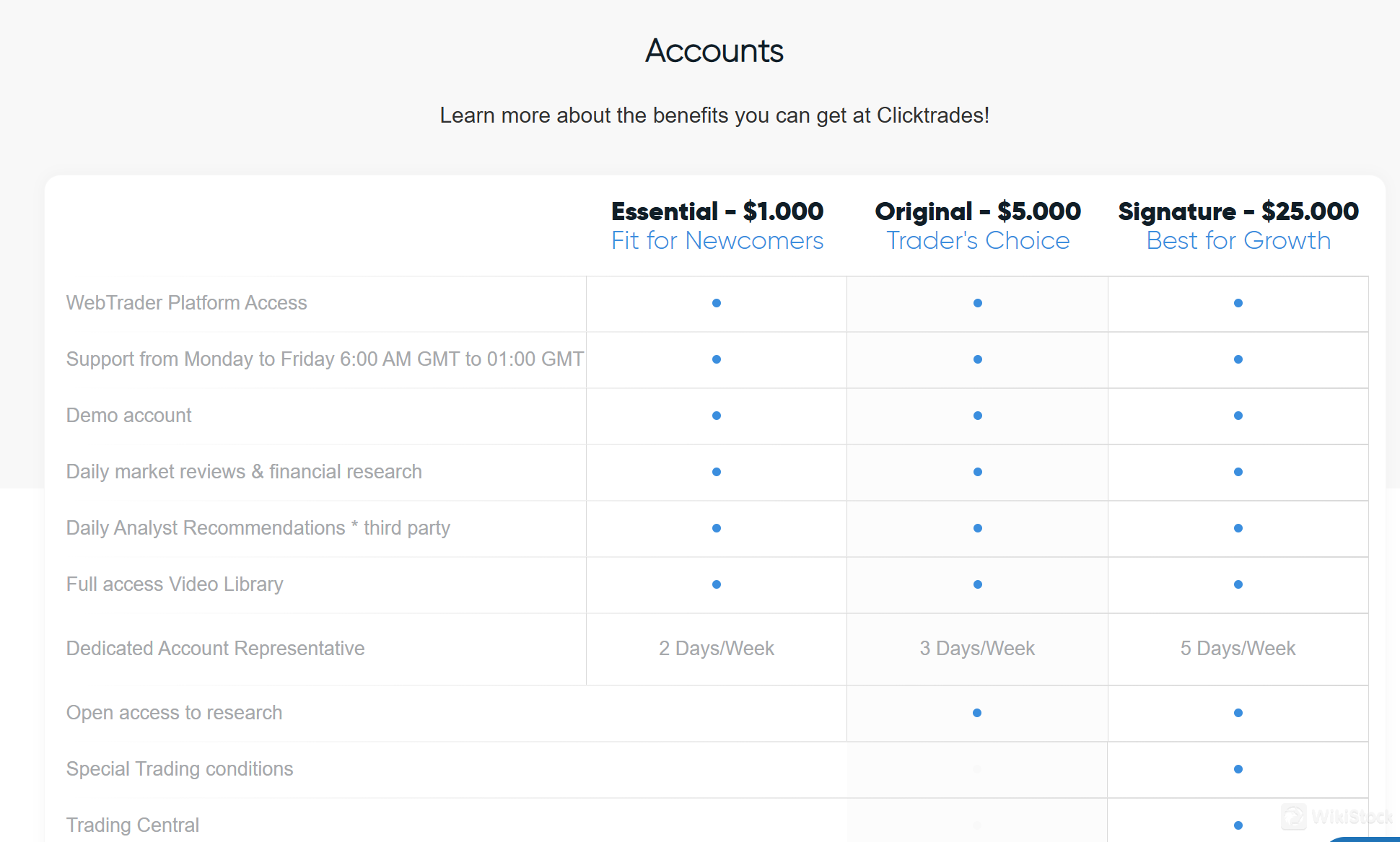Click Signature dot for Trading Central

(1238, 825)
